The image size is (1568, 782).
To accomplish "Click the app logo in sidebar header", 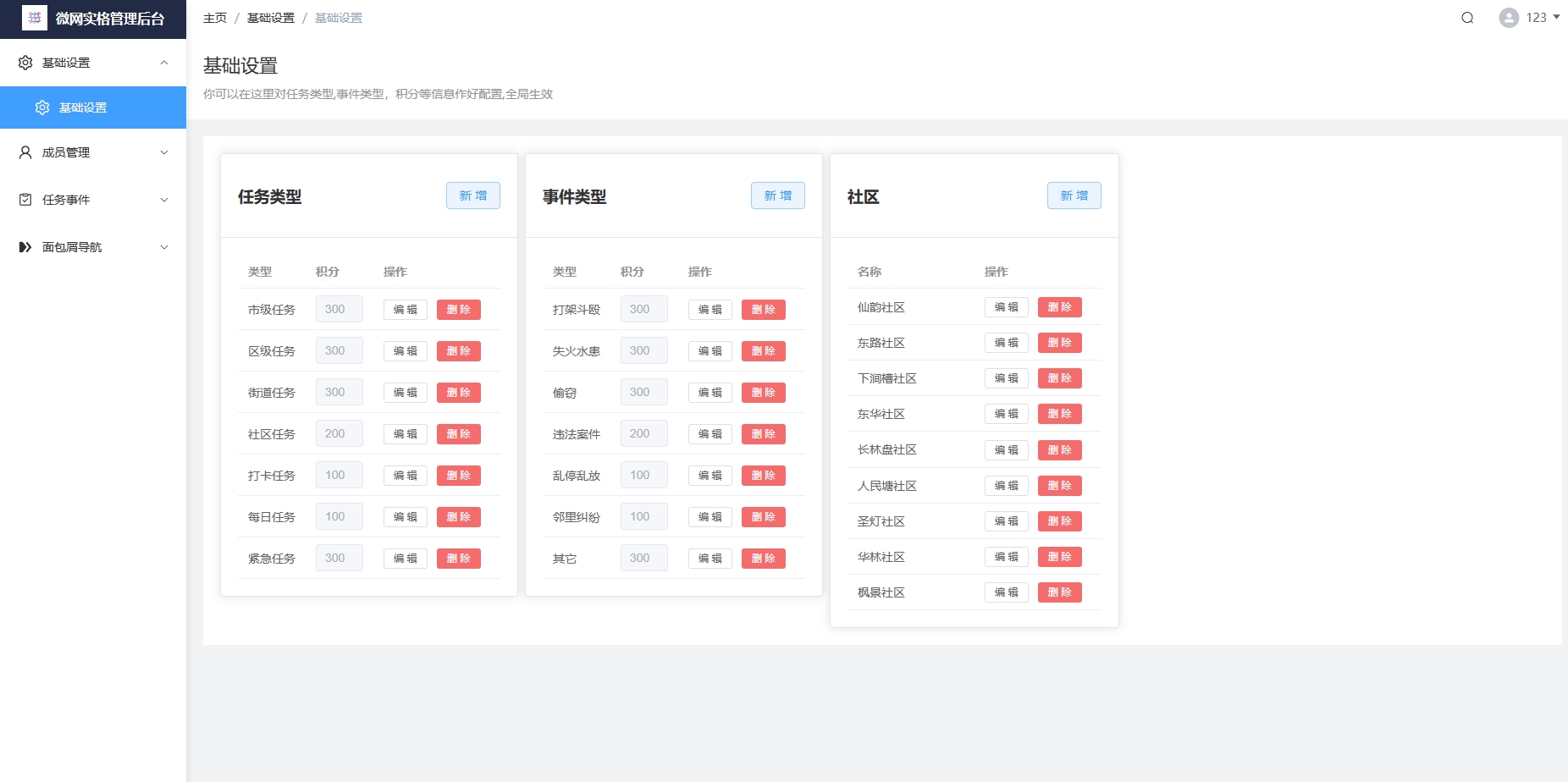I will (x=35, y=18).
